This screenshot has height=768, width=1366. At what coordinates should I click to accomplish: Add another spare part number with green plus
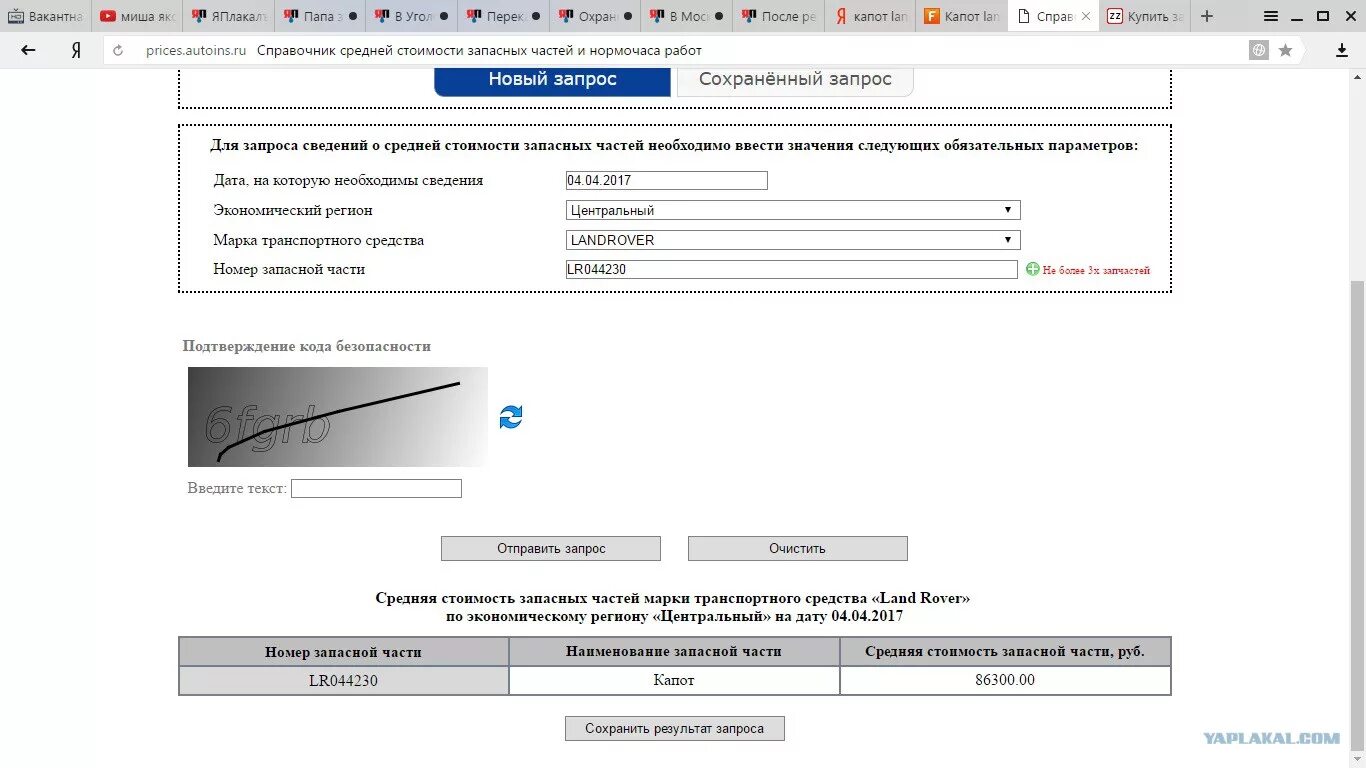click(x=1033, y=269)
